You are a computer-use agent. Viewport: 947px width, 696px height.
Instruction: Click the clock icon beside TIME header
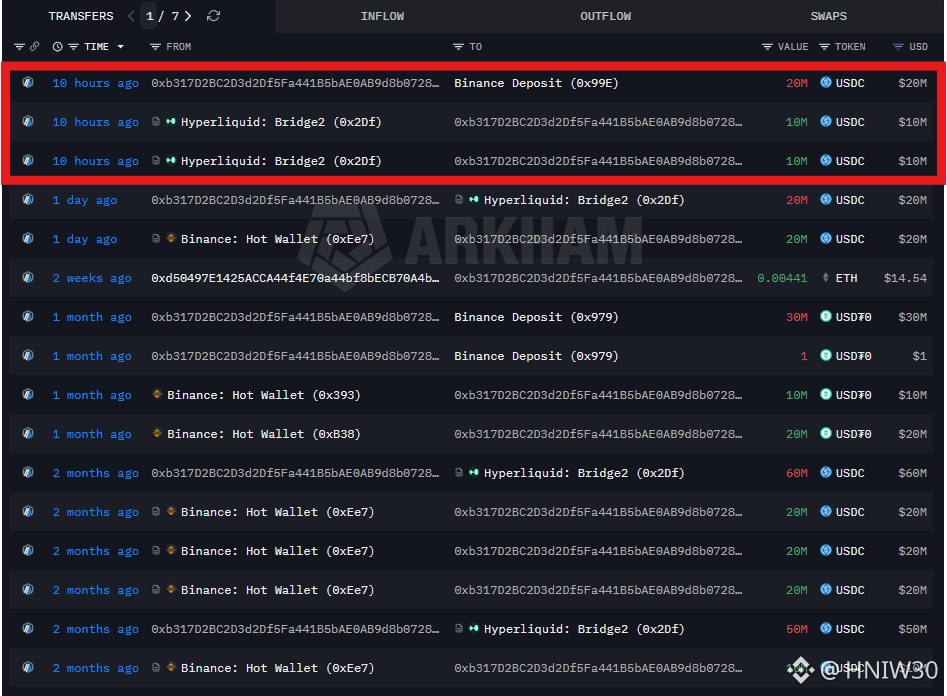pyautogui.click(x=58, y=47)
